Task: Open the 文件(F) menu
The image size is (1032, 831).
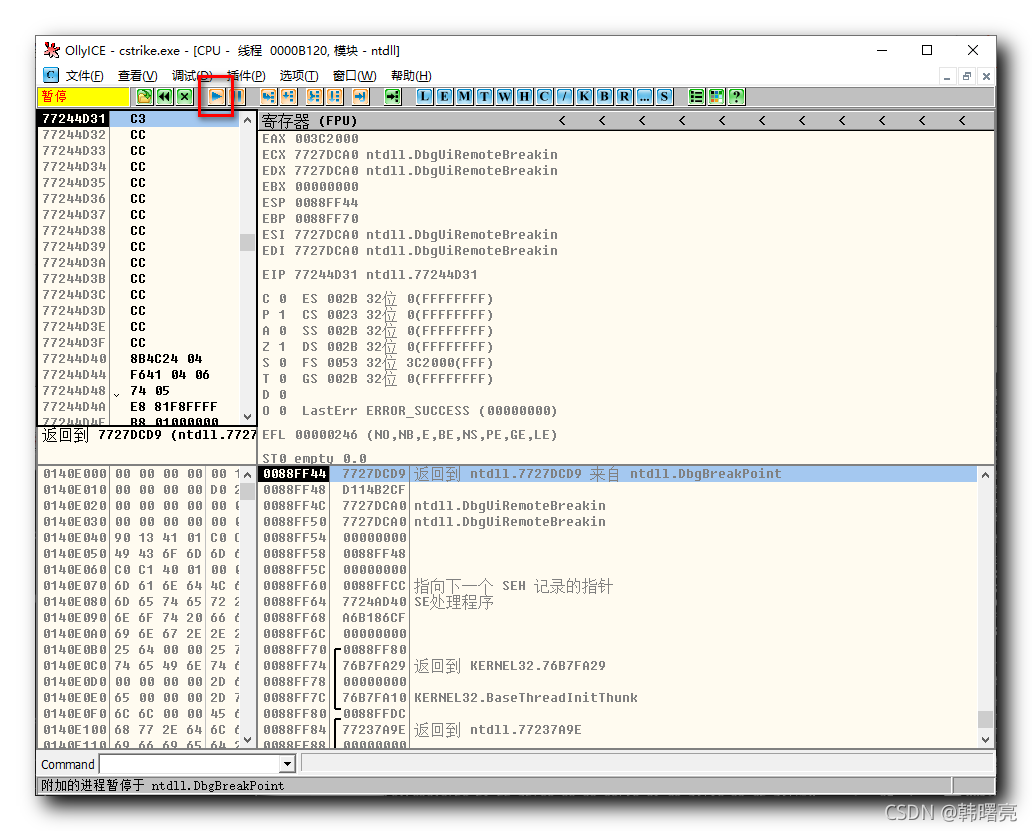Action: click(x=84, y=76)
